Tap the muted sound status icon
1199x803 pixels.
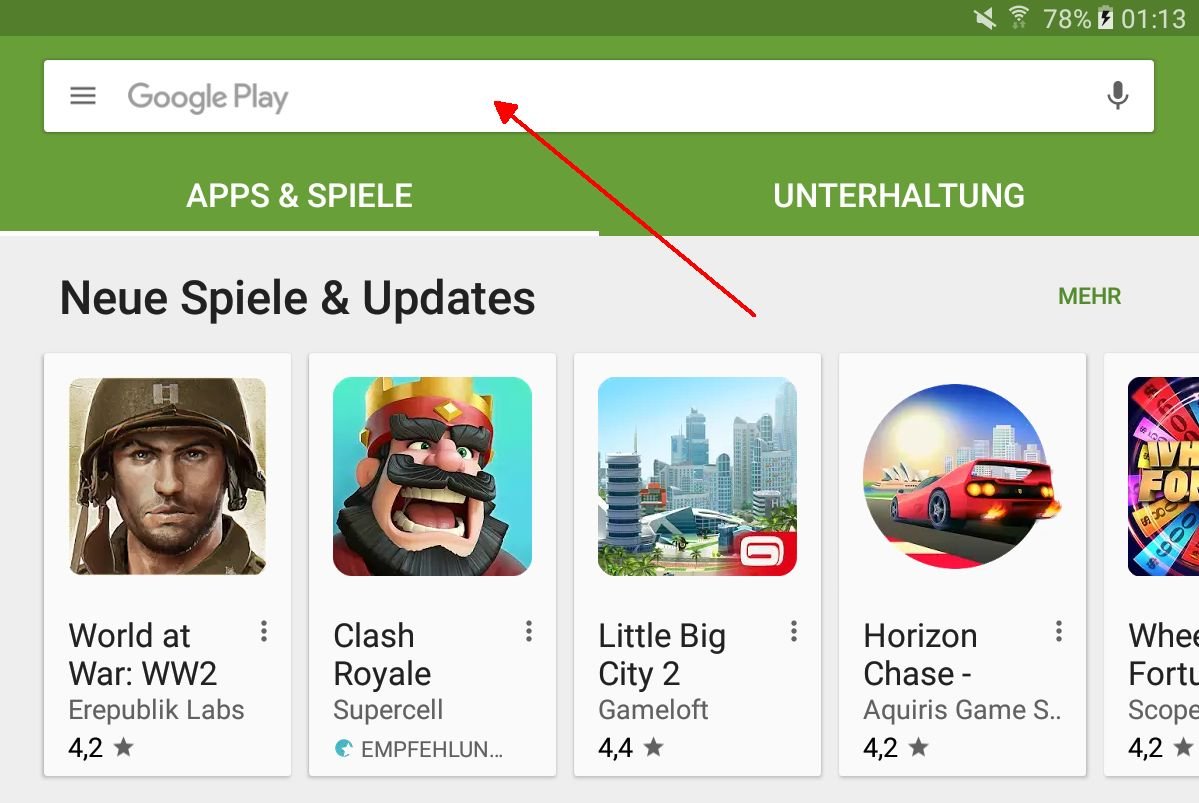(985, 18)
